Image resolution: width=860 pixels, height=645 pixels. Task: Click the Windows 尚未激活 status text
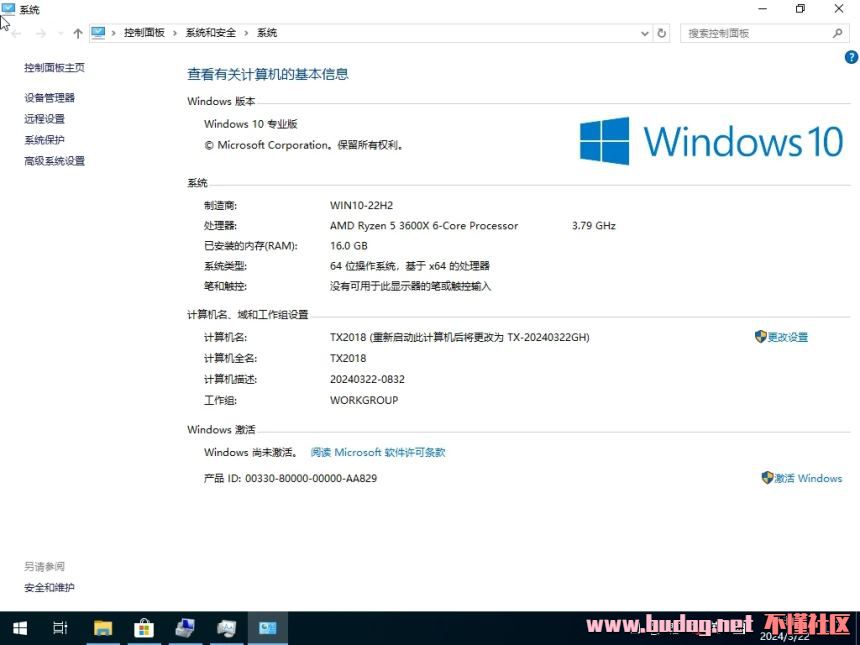pyautogui.click(x=251, y=452)
